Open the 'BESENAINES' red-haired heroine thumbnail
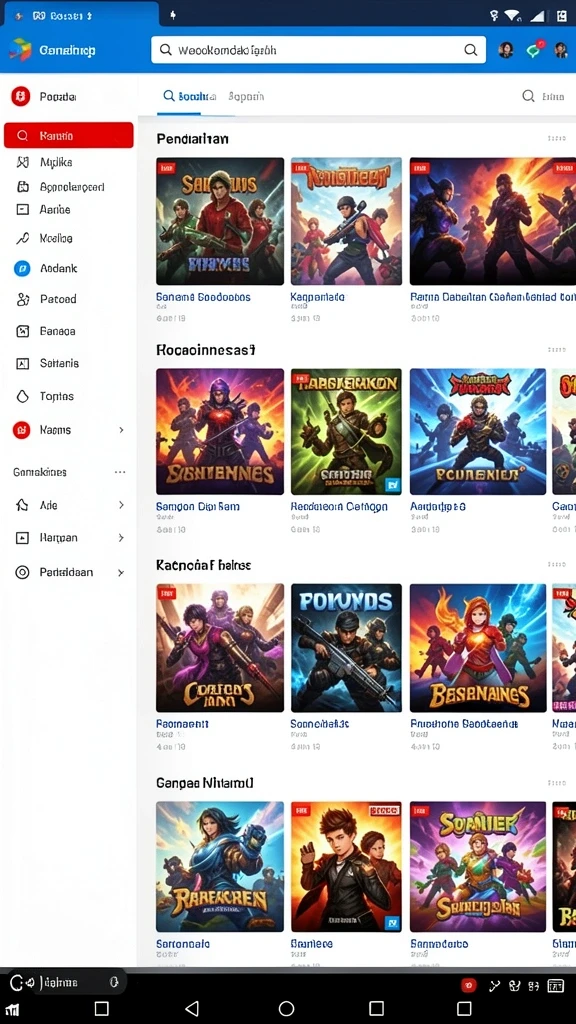 [x=477, y=648]
